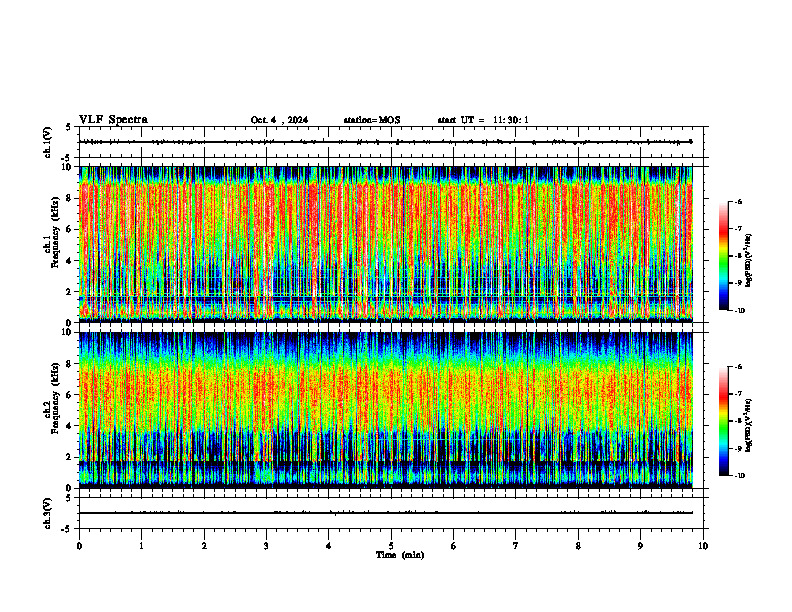Click the "ch.1(V)" waveform axis label
Image resolution: width=792 pixels, height=612 pixels.
tap(48, 142)
